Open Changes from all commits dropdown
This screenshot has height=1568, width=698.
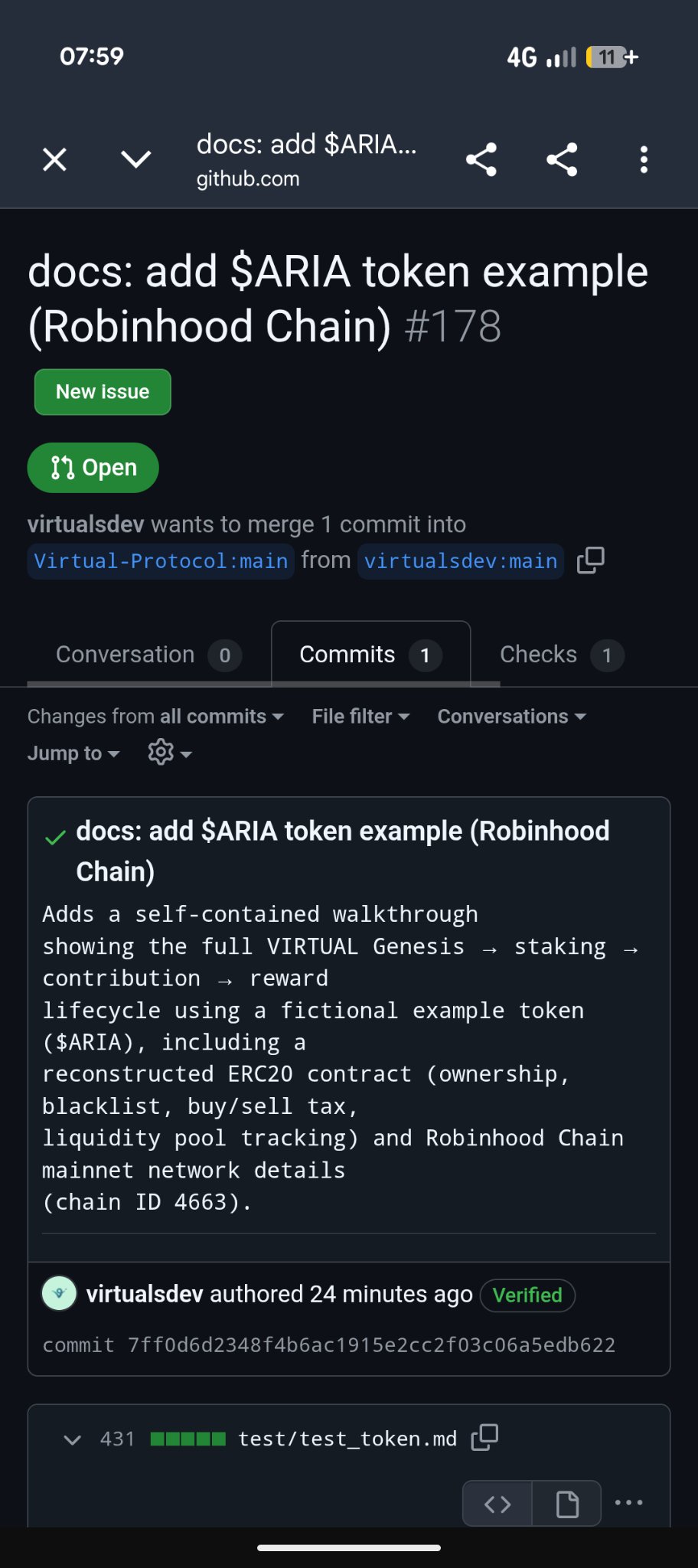point(156,717)
